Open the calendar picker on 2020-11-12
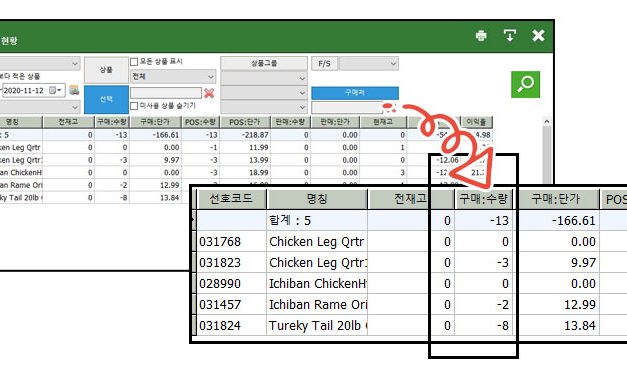This screenshot has width=627, height=375. 55,90
